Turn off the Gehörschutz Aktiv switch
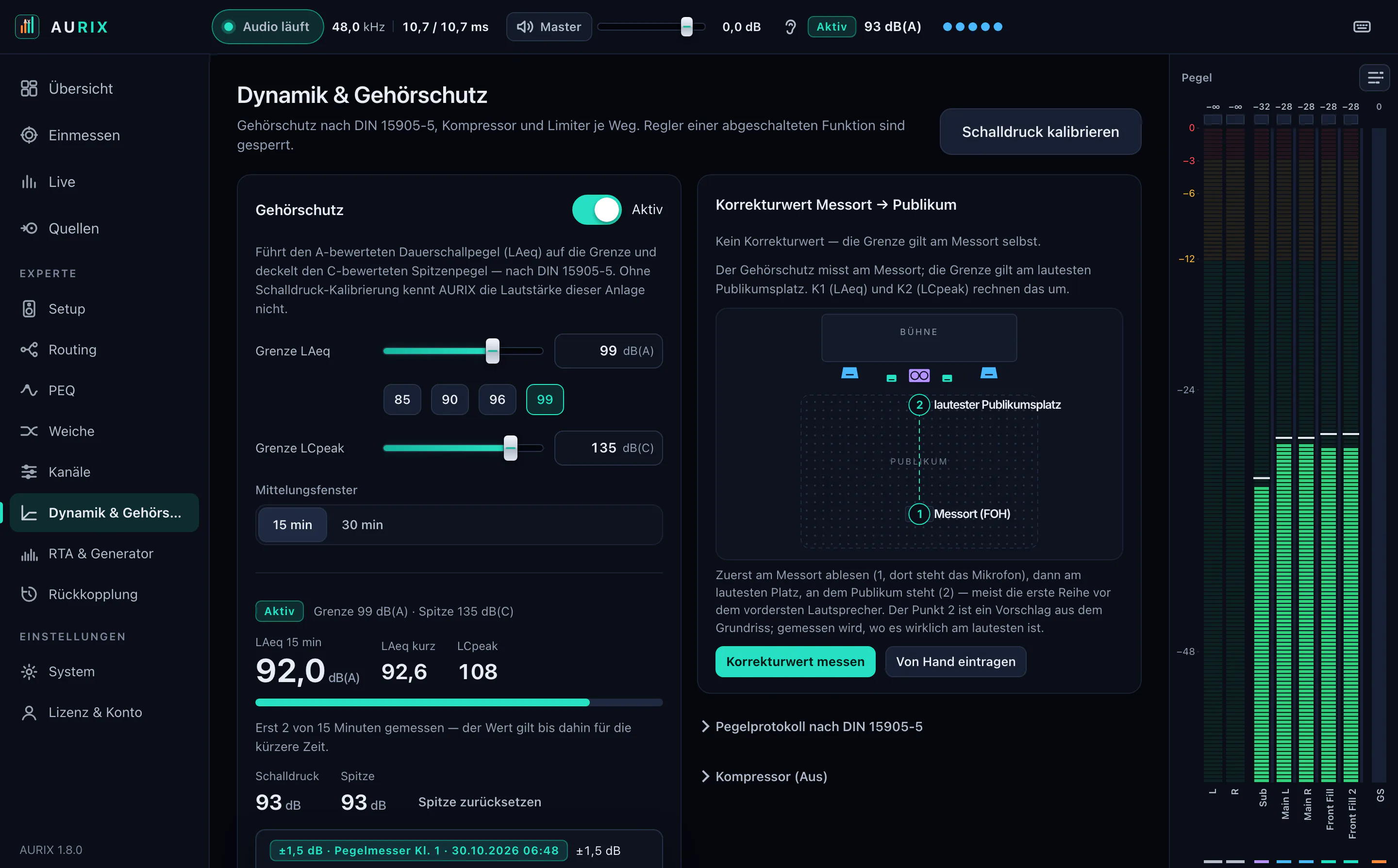 [596, 210]
